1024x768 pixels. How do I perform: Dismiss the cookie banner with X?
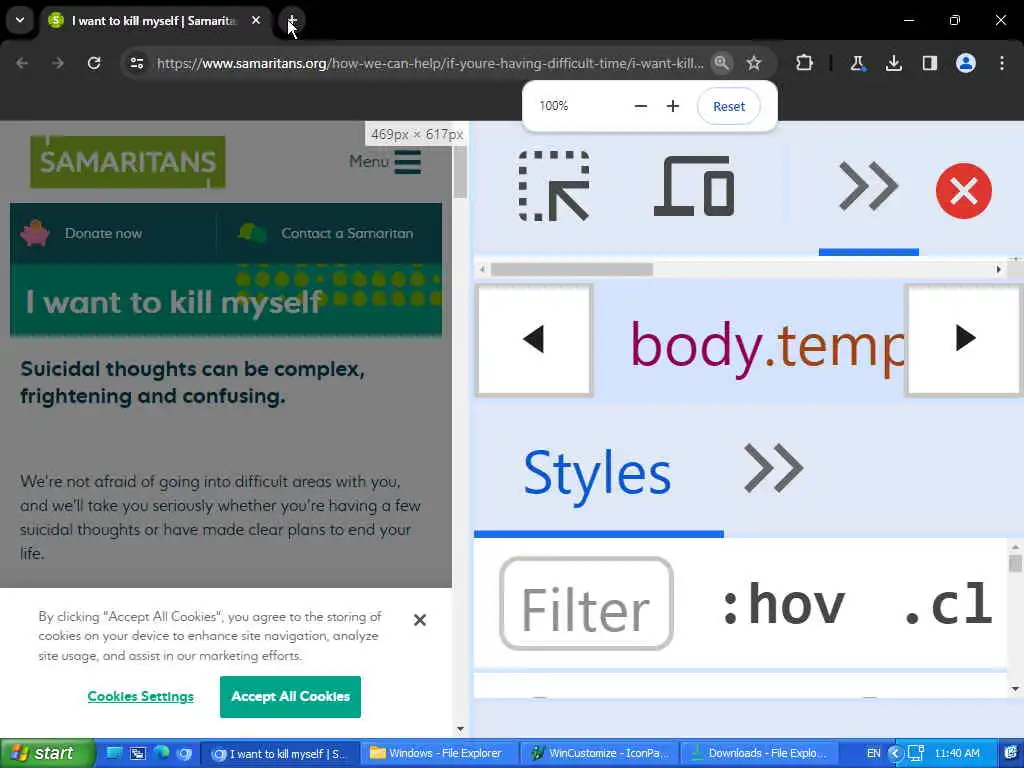[x=420, y=620]
